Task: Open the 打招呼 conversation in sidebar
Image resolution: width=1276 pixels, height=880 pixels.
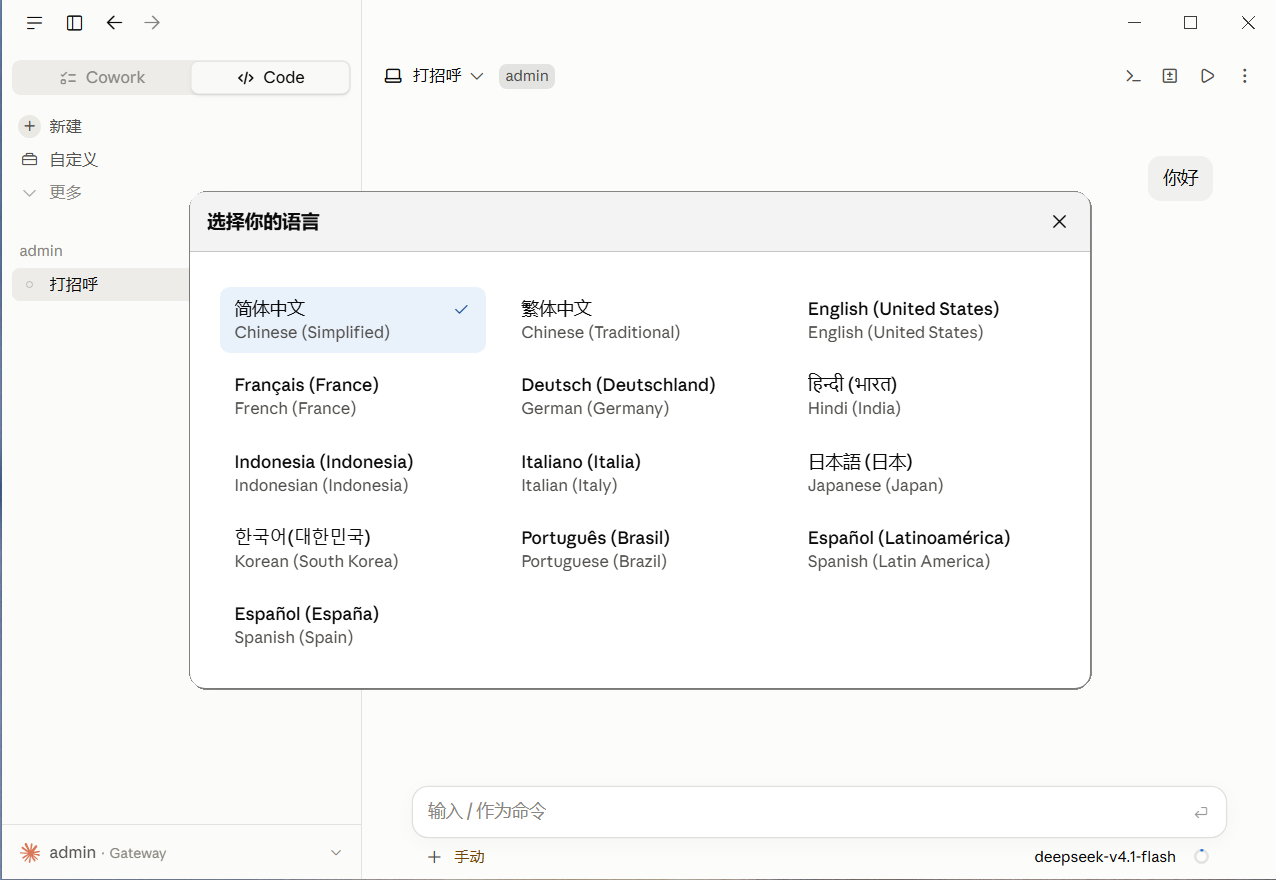Action: (101, 284)
